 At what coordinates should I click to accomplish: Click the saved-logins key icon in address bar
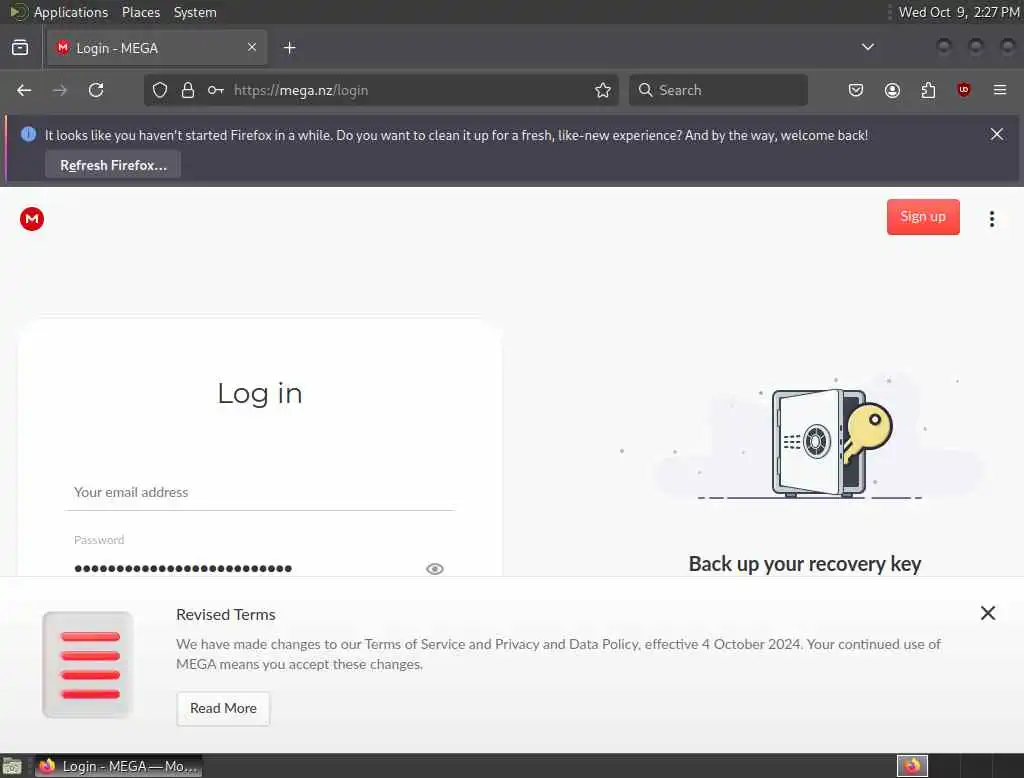[216, 90]
